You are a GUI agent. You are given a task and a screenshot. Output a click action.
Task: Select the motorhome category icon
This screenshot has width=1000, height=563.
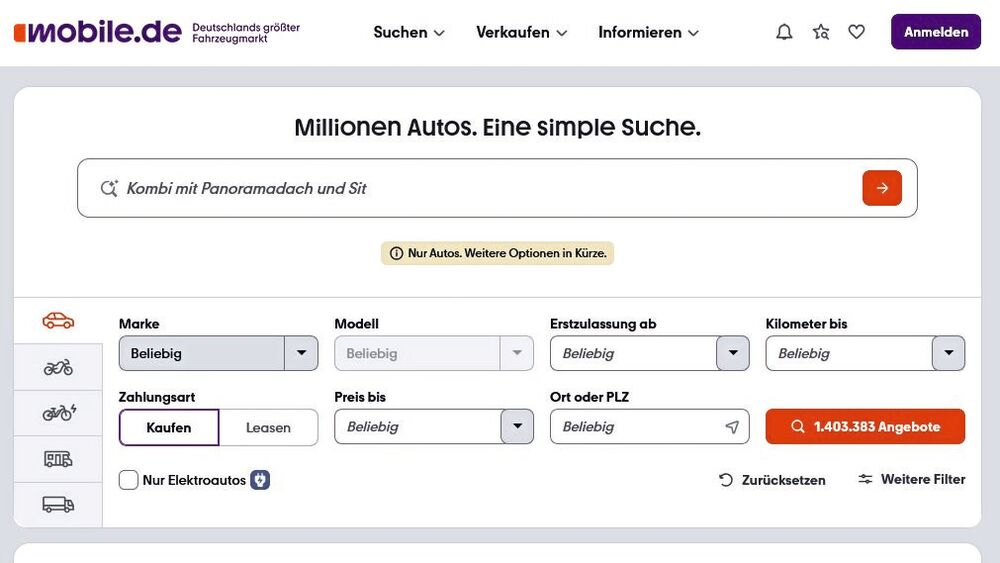(58, 459)
